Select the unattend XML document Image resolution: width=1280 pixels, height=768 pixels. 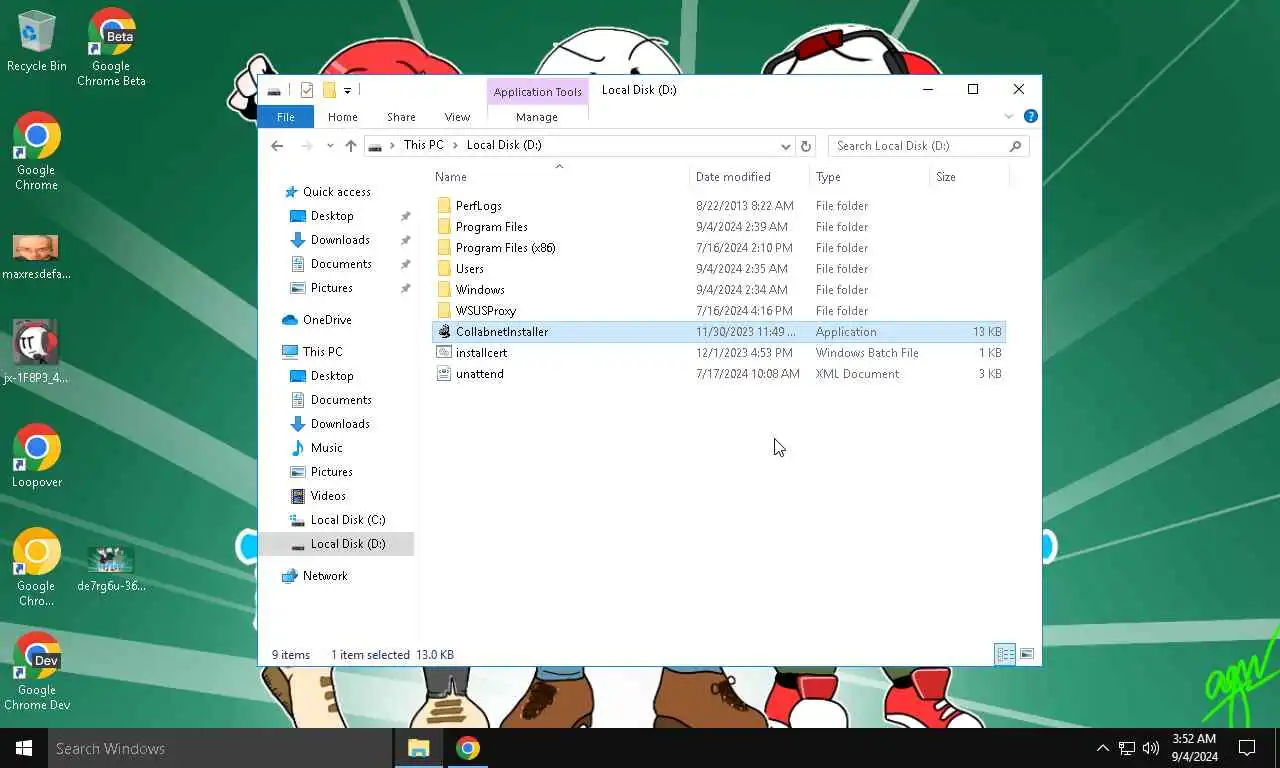click(x=719, y=374)
